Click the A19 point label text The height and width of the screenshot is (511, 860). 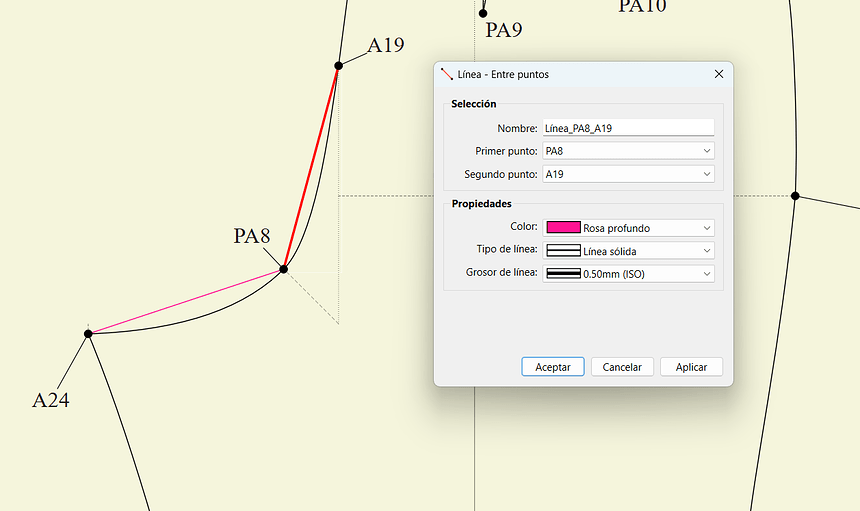click(x=386, y=45)
